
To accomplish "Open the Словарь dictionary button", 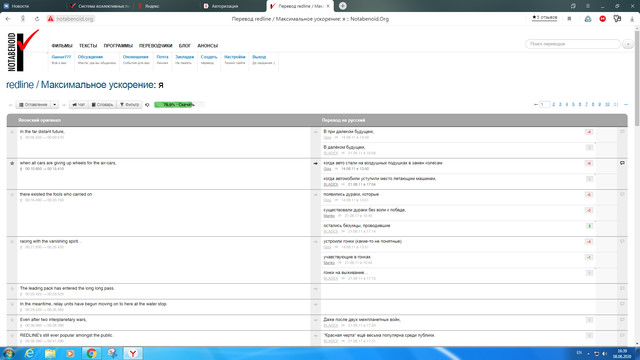I will pos(102,105).
